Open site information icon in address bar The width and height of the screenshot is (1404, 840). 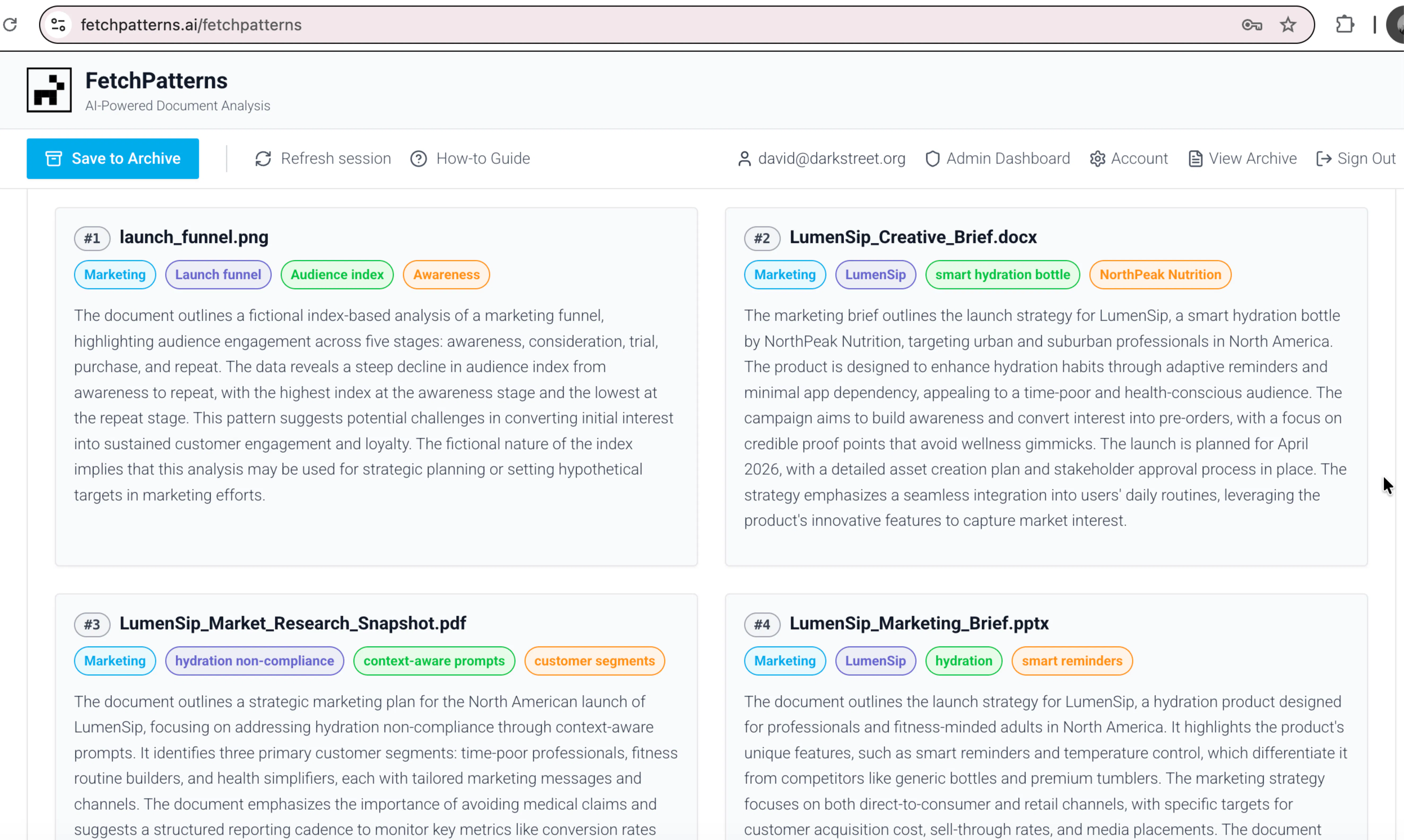(58, 25)
